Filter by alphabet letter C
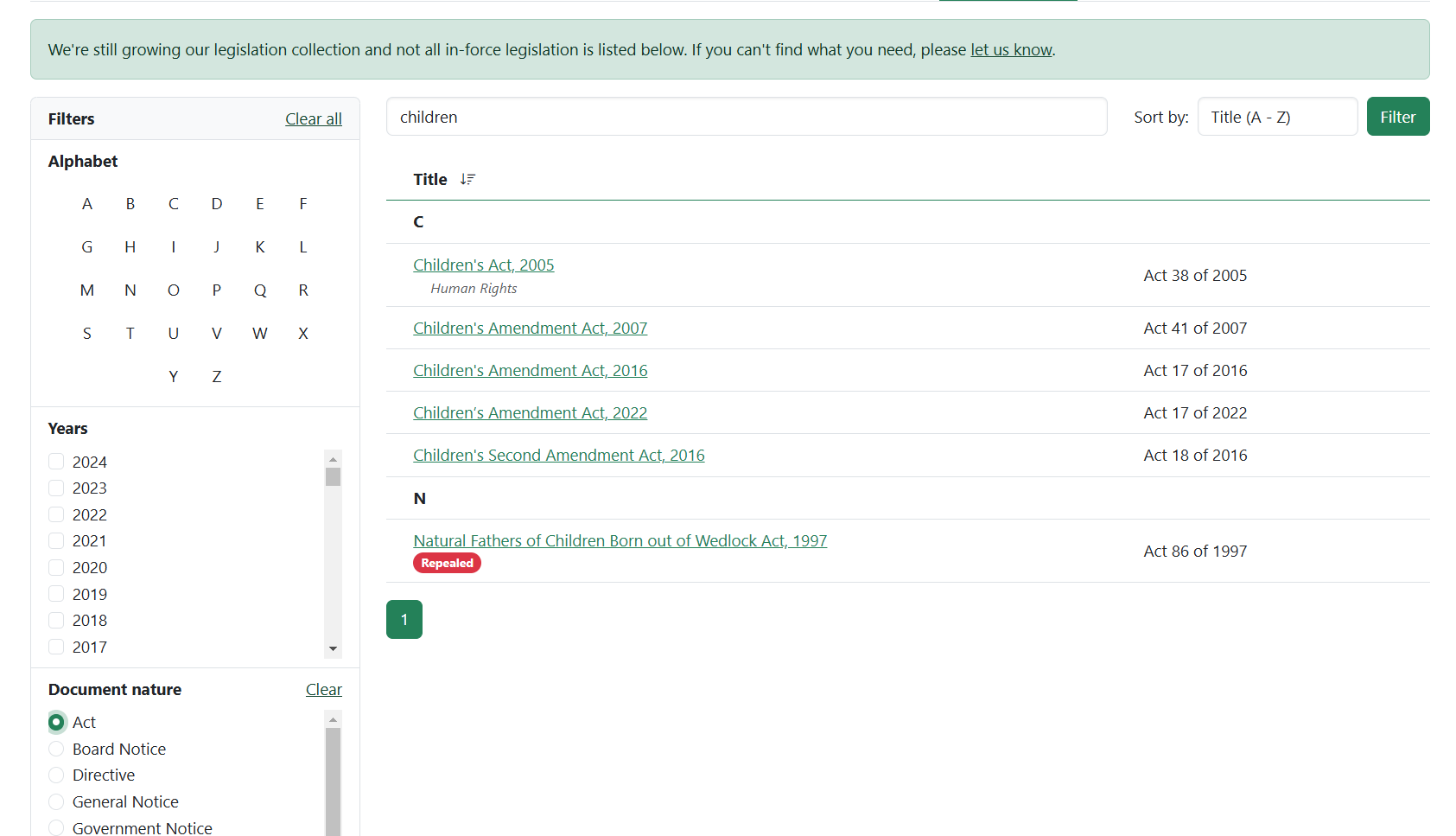 pyautogui.click(x=174, y=204)
